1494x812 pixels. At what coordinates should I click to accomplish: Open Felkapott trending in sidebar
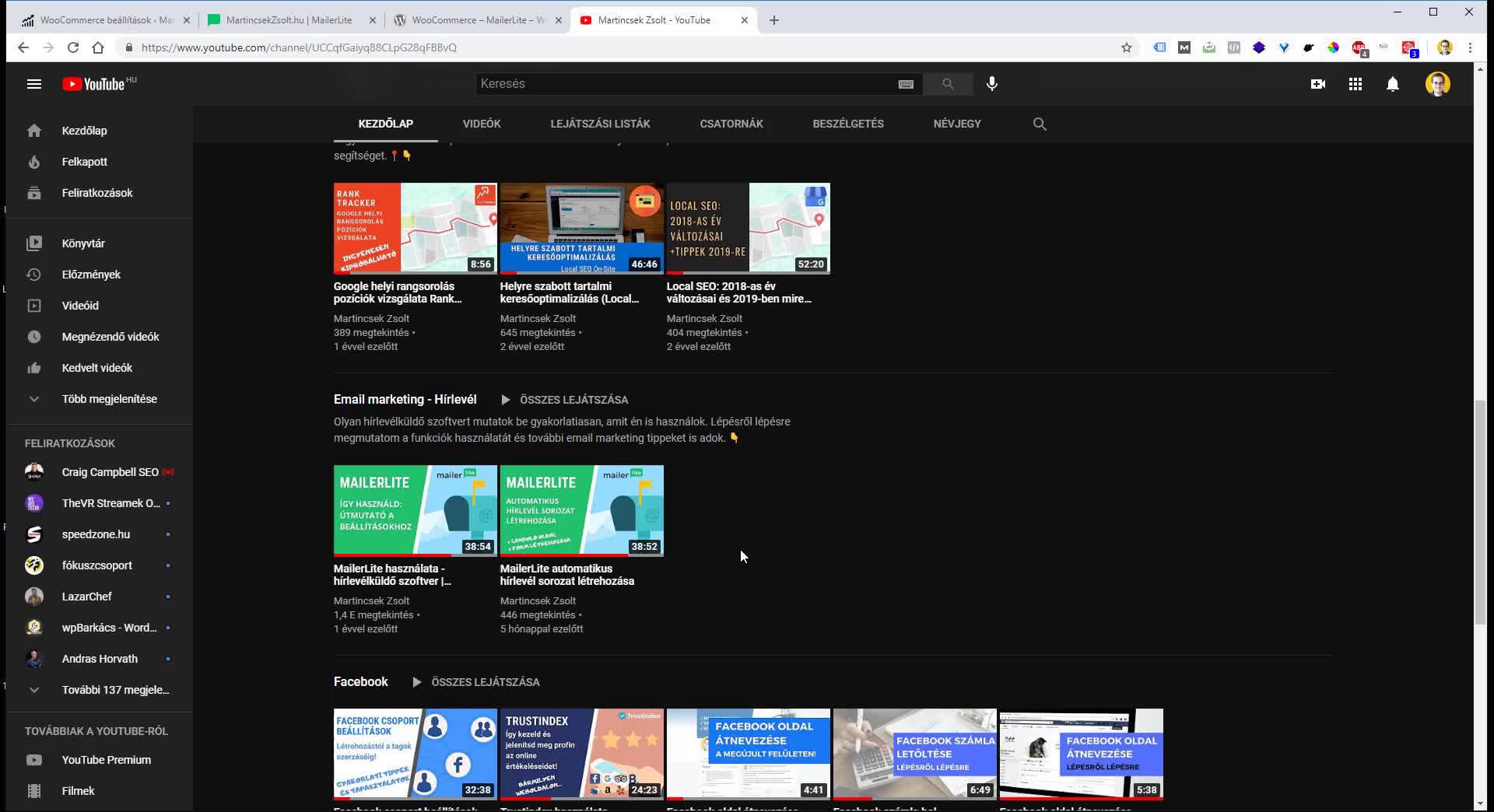click(100, 162)
